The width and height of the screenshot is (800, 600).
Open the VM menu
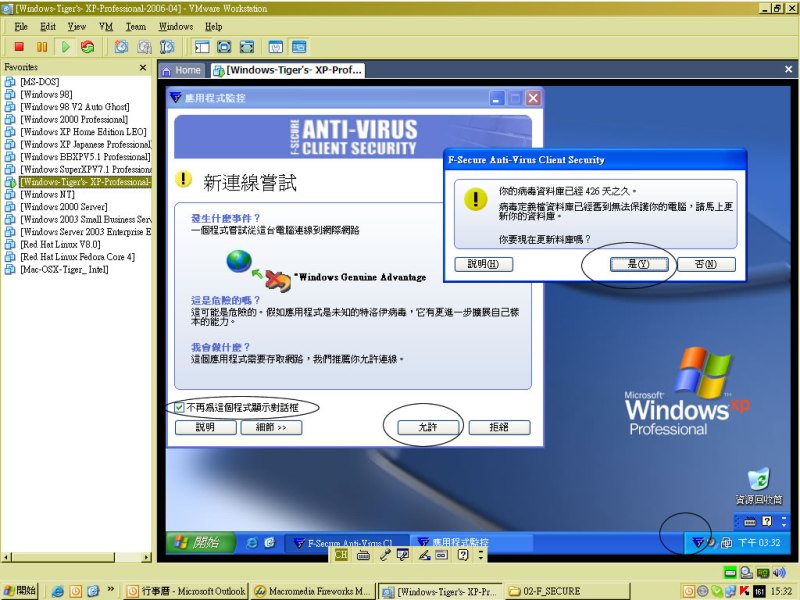click(106, 27)
